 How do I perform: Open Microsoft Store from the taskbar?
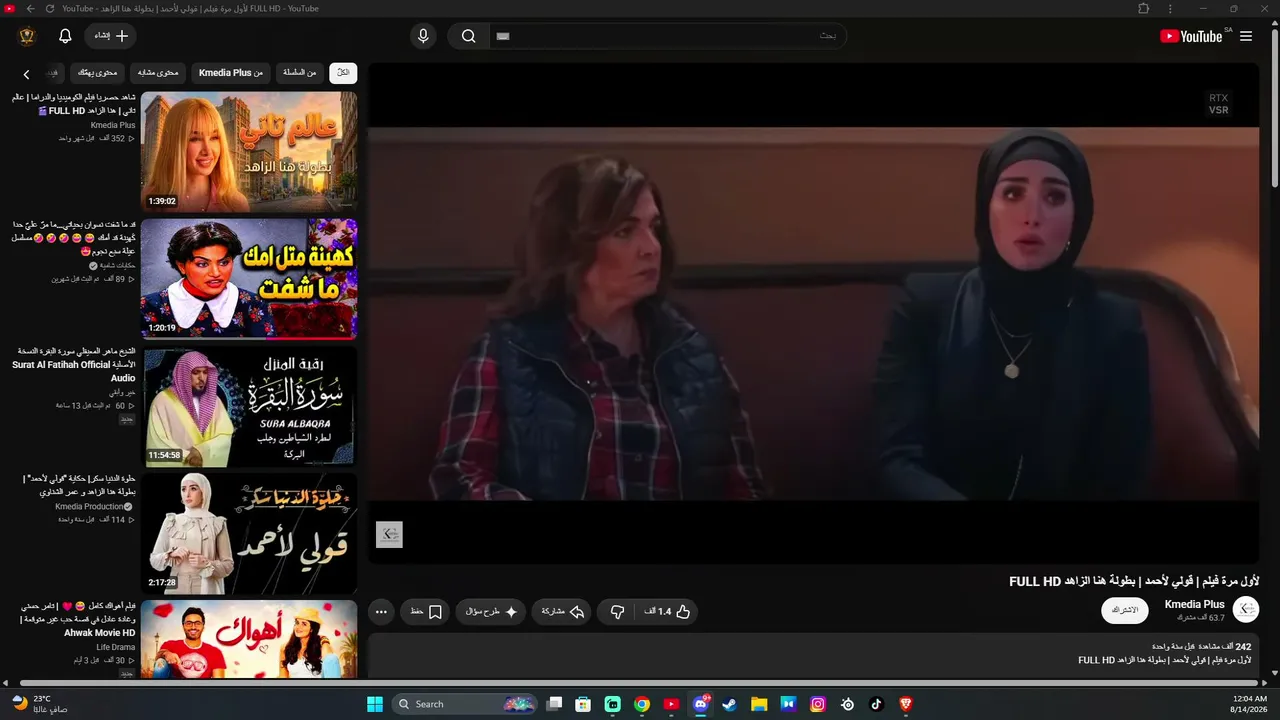(x=583, y=704)
